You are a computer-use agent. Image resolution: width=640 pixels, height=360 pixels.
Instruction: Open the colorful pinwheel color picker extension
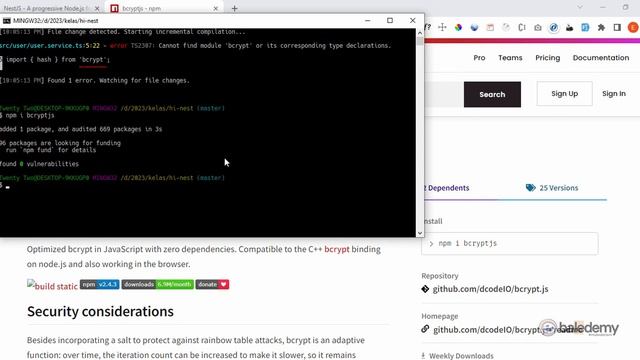(458, 27)
